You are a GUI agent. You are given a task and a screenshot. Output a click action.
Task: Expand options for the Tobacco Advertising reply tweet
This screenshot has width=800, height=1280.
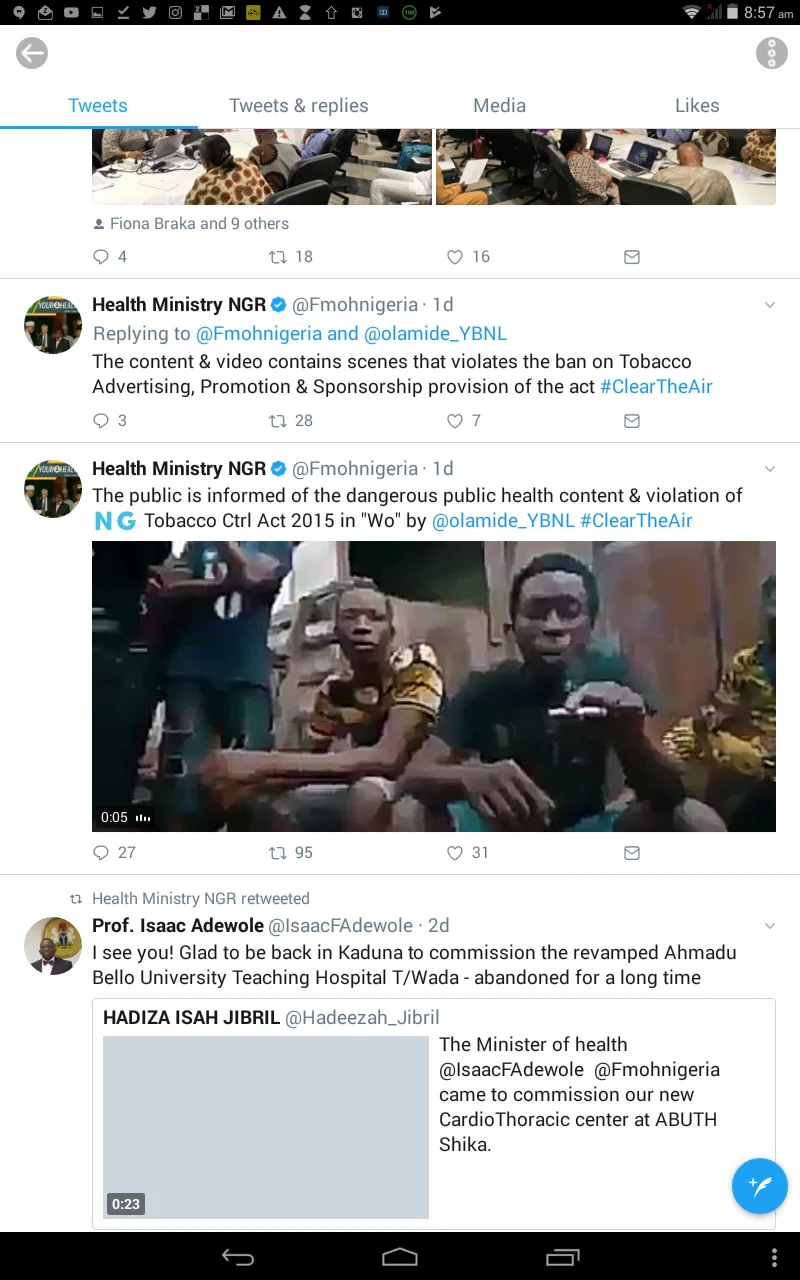pos(769,305)
